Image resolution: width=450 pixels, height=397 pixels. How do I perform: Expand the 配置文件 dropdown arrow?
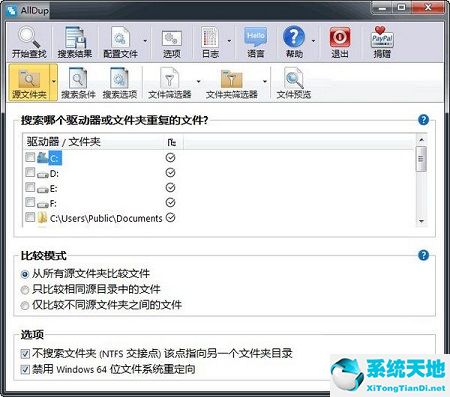point(145,41)
